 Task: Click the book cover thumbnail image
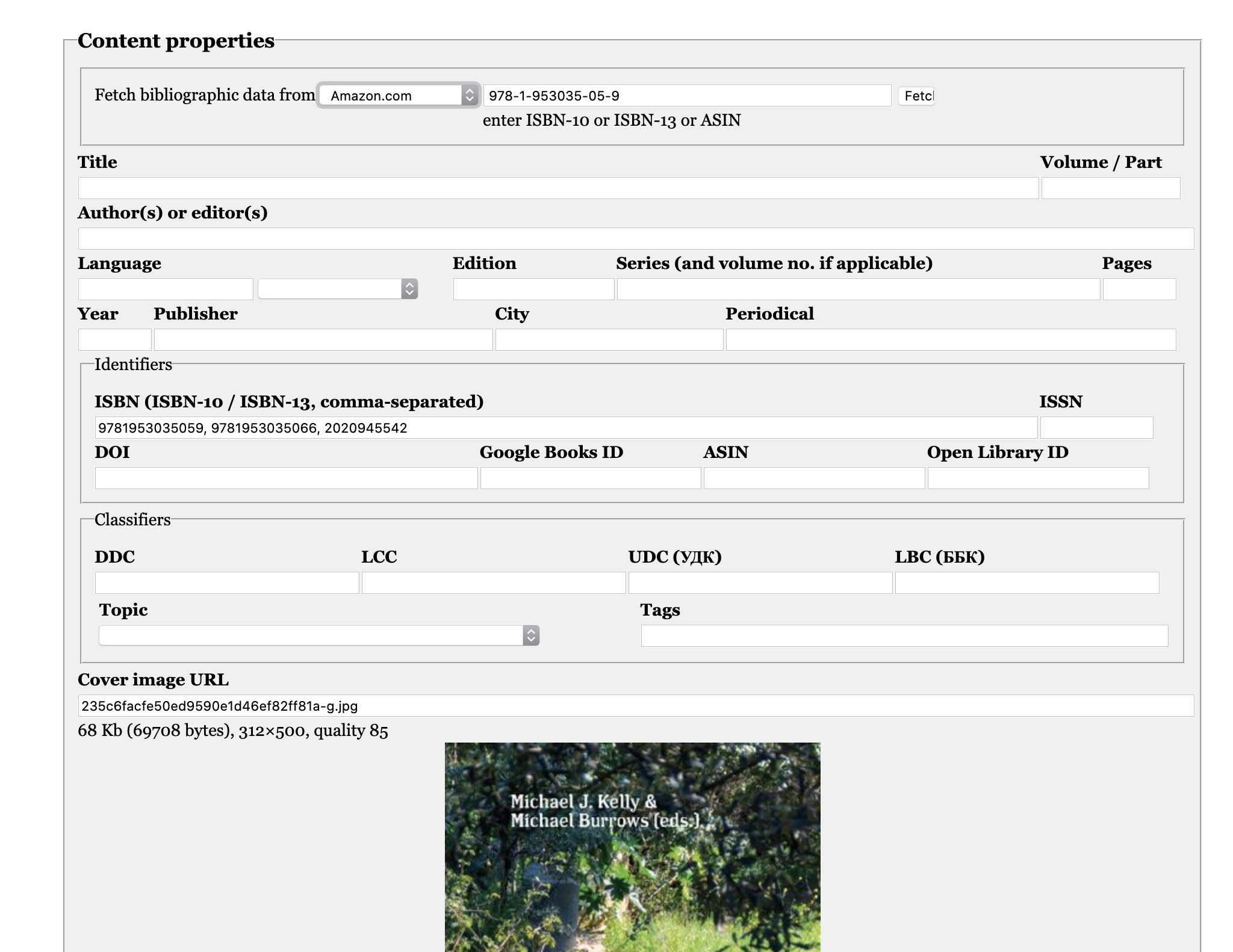point(632,847)
